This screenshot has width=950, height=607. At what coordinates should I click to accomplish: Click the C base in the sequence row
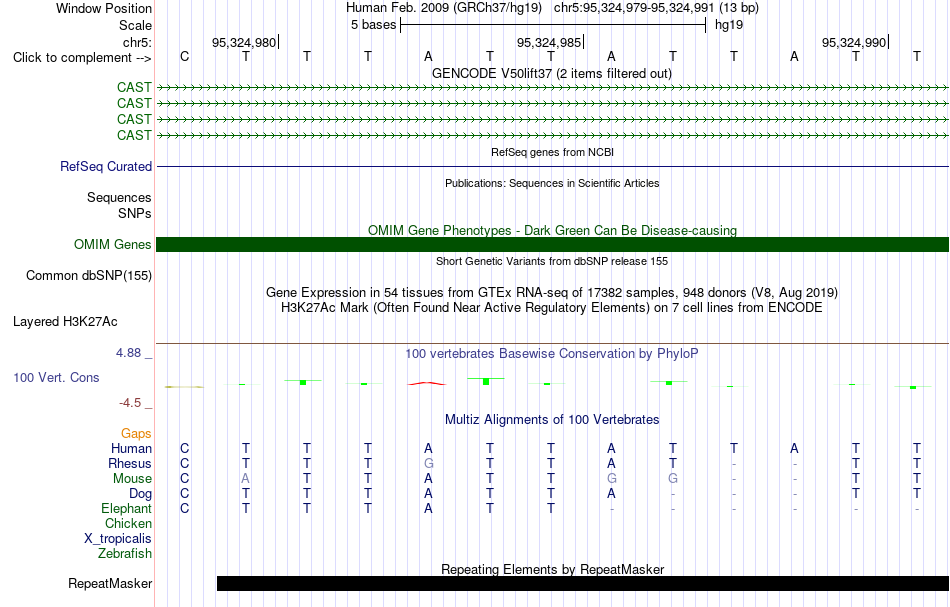coord(185,57)
